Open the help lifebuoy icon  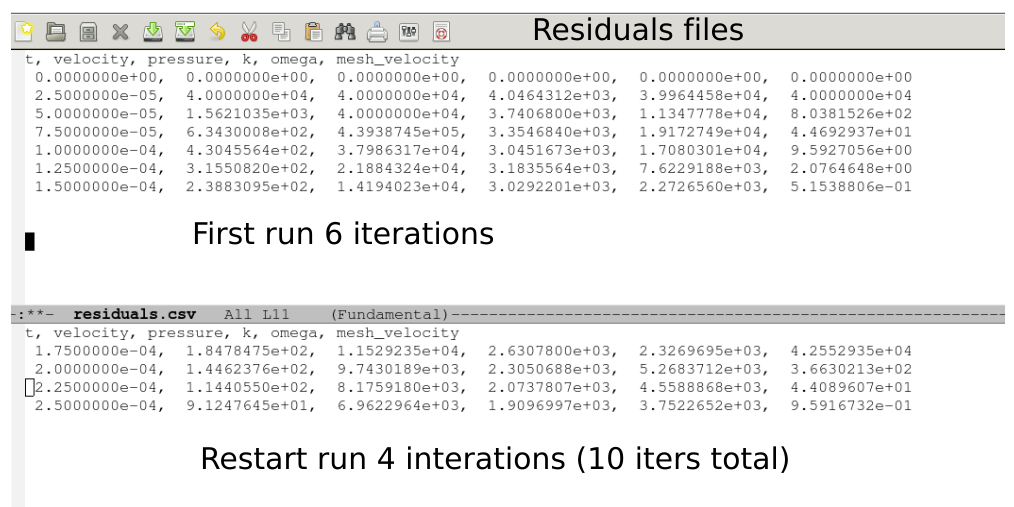(441, 32)
